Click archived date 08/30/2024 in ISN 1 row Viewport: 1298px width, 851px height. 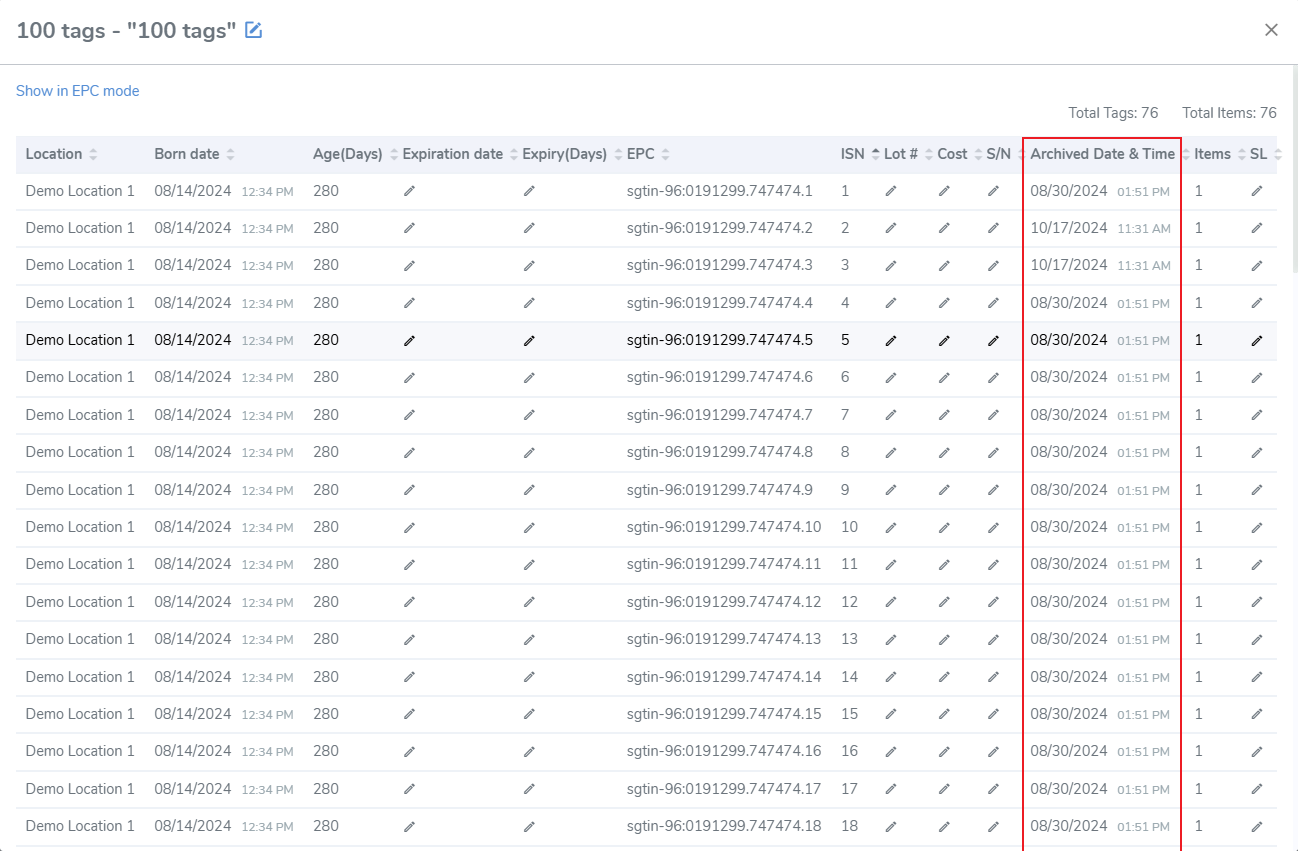[1069, 191]
